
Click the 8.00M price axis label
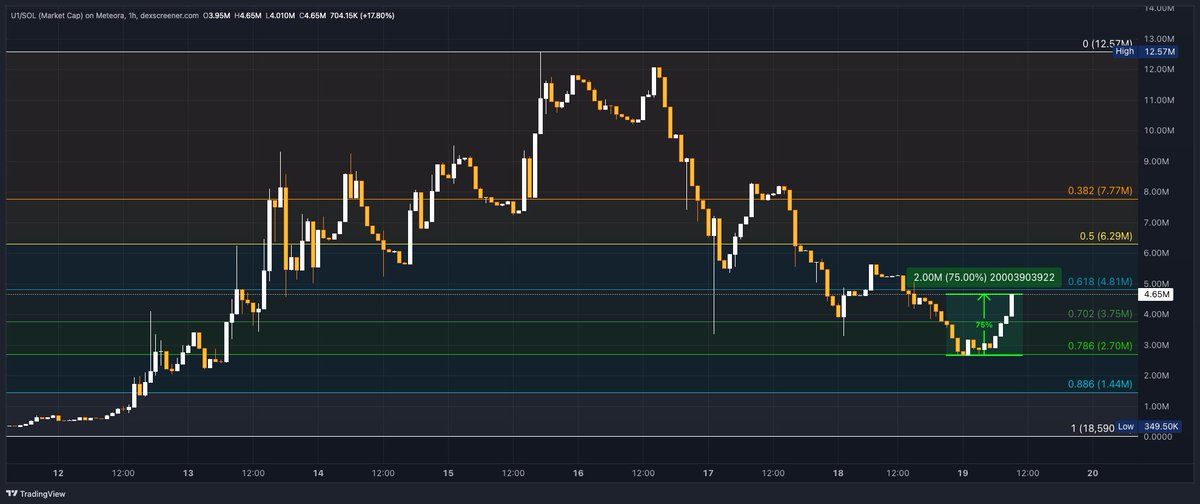pyautogui.click(x=1158, y=192)
